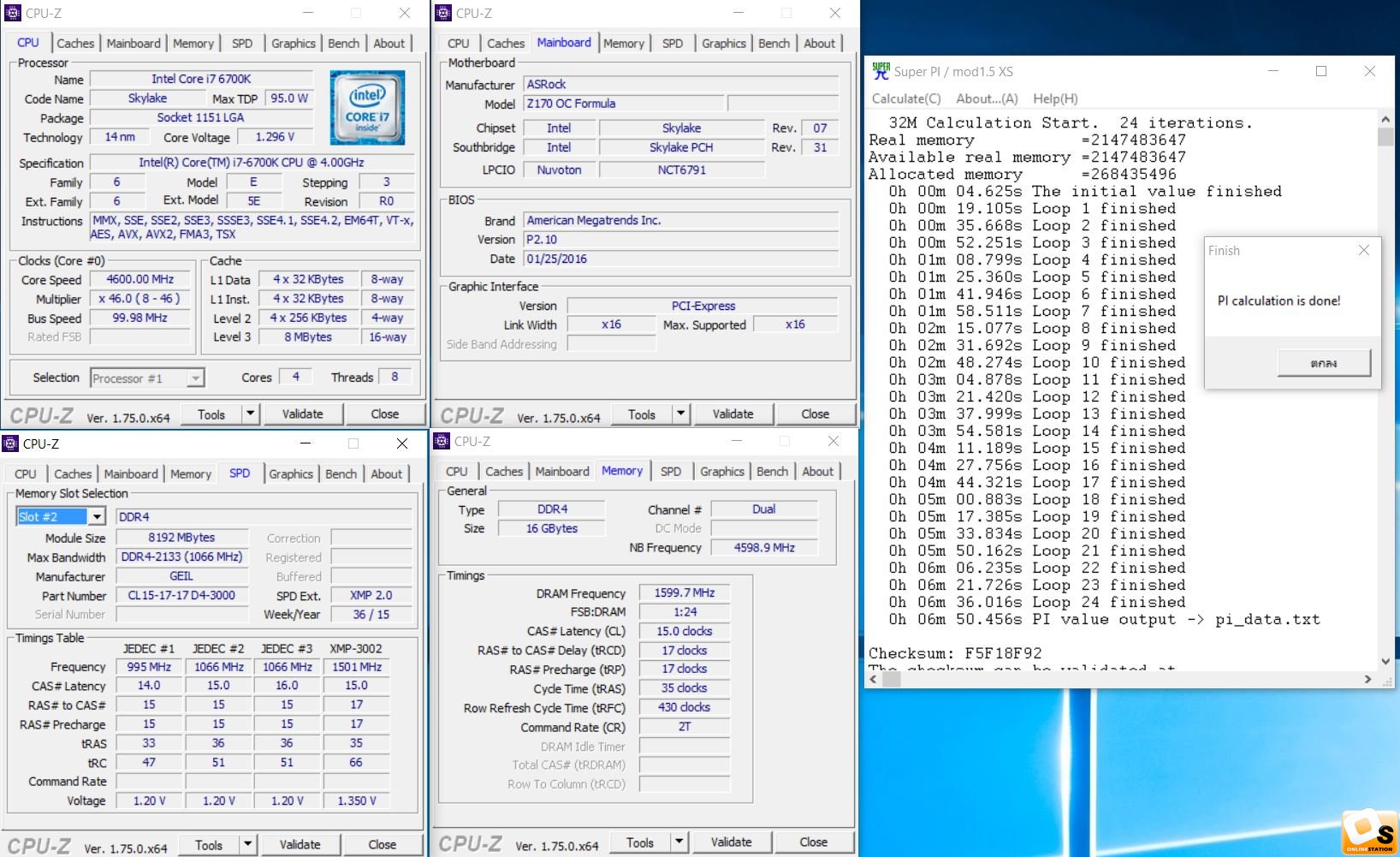Click the DRAM Frequency 1599.7 MHz field
Image resolution: width=1400 pixels, height=857 pixels.
(x=684, y=592)
